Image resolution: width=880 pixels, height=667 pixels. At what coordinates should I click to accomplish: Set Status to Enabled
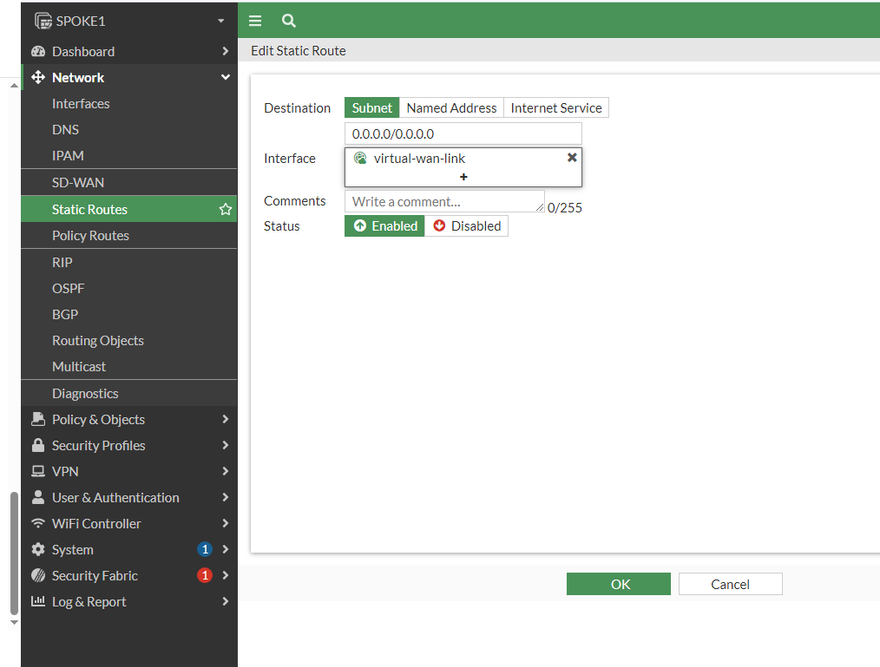[x=385, y=226]
